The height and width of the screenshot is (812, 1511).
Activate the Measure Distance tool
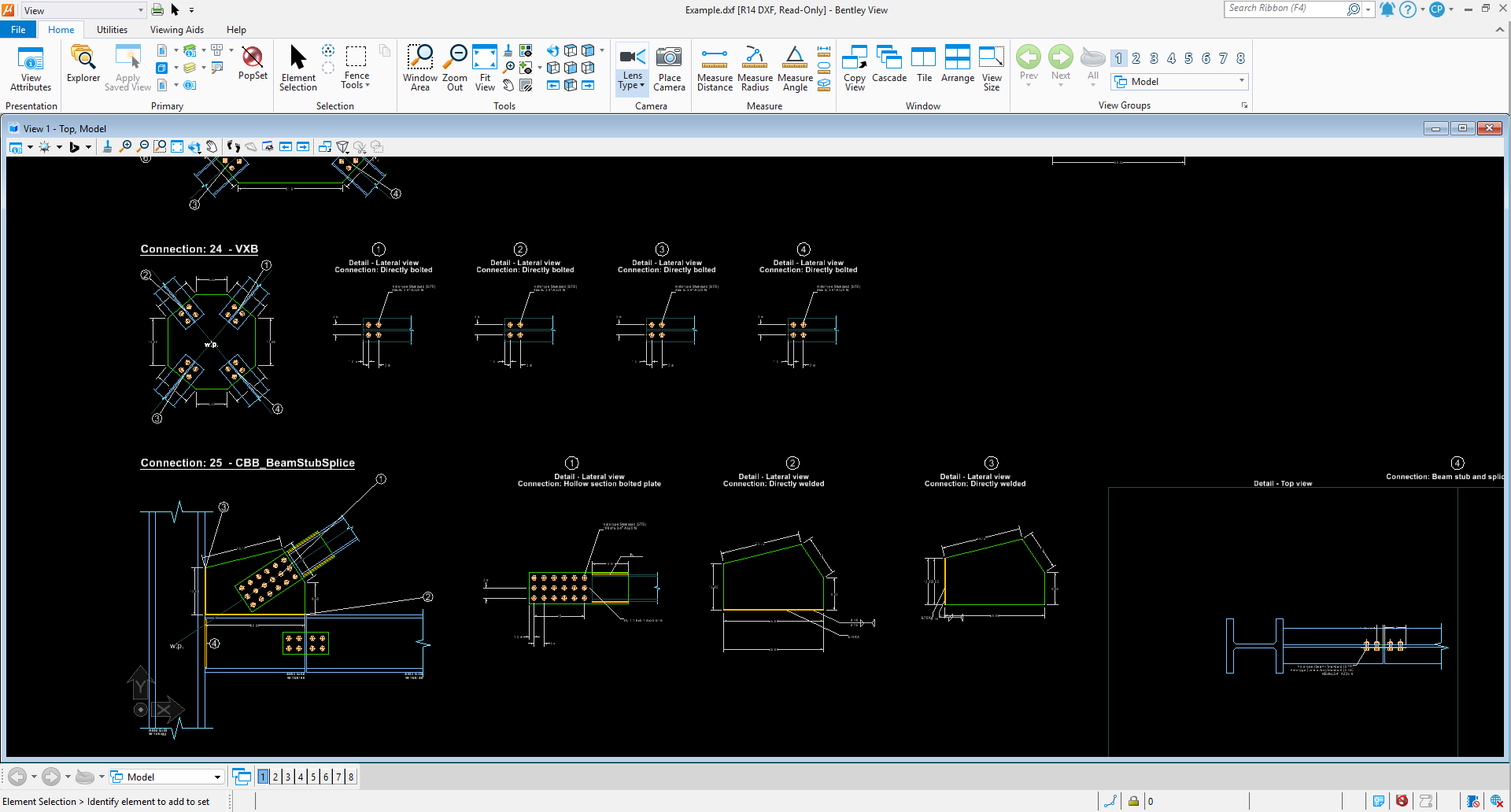tap(715, 68)
